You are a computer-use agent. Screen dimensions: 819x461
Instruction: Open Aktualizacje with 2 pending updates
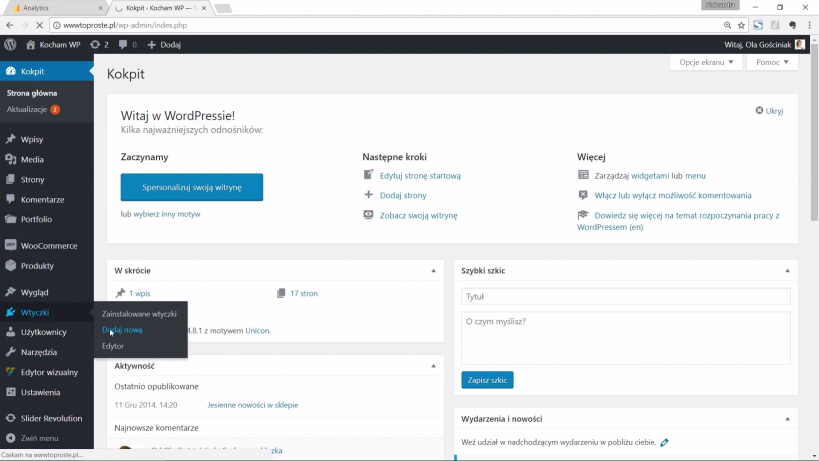point(33,110)
